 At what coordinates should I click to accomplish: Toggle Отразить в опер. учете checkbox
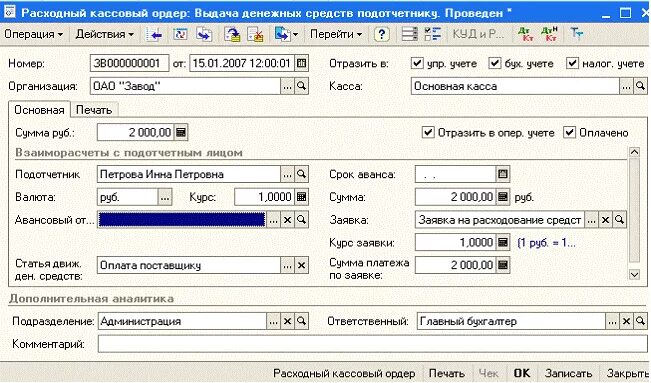point(428,133)
